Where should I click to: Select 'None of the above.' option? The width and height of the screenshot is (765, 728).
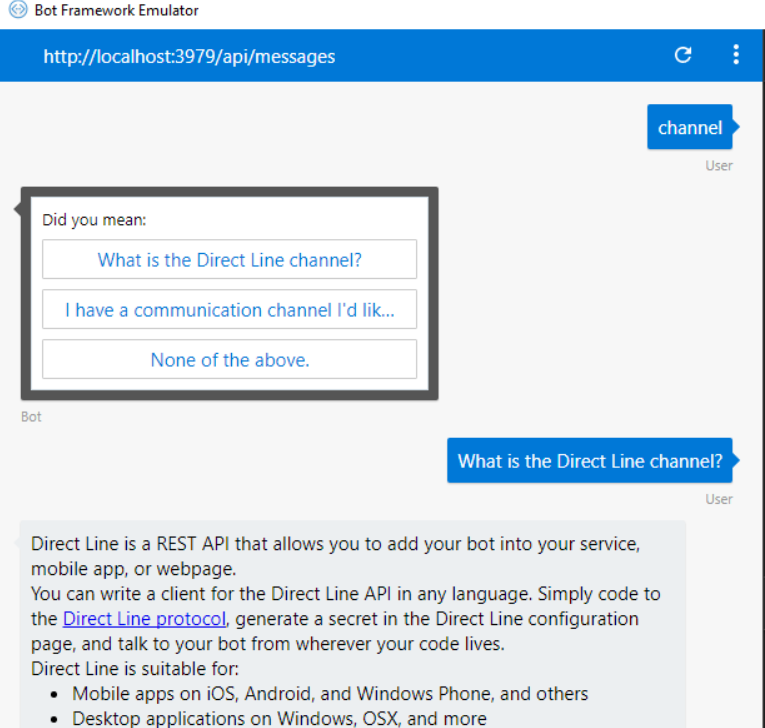(x=229, y=360)
